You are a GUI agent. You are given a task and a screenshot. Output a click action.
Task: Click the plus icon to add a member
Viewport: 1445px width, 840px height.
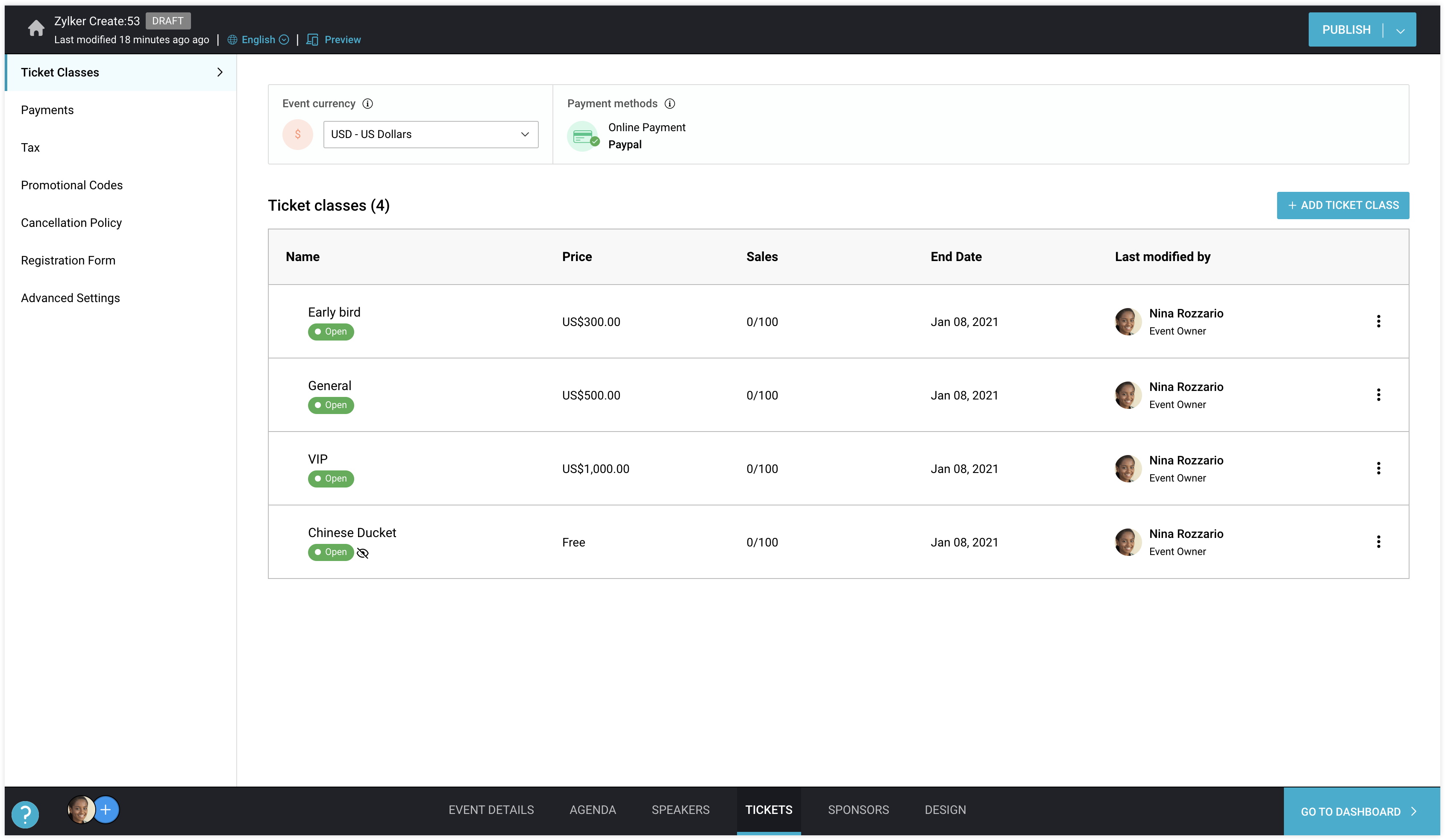coord(106,810)
